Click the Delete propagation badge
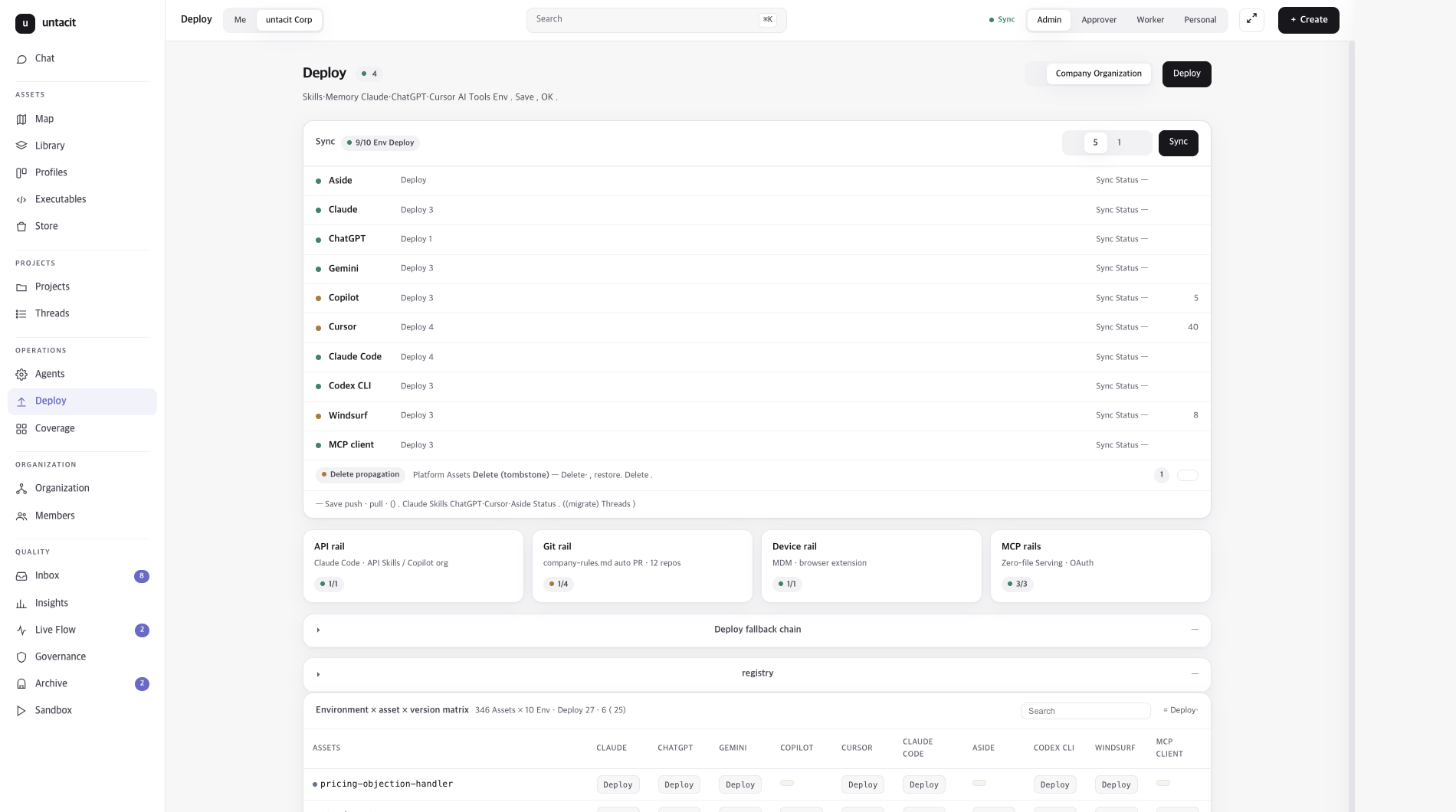 pyautogui.click(x=360, y=475)
